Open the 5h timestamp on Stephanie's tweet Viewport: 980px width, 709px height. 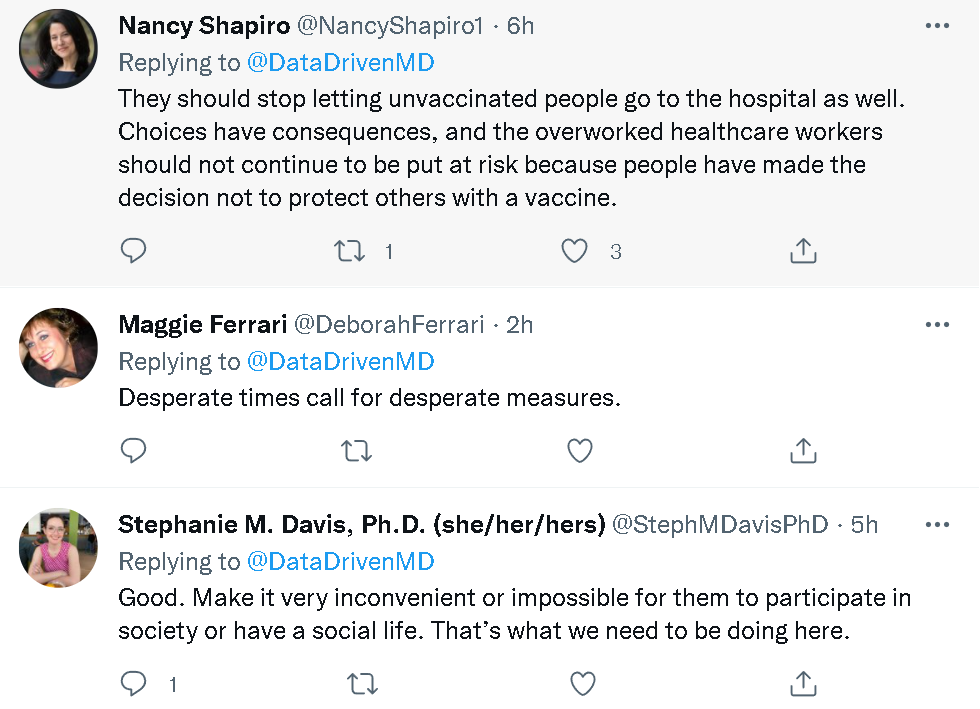point(864,525)
